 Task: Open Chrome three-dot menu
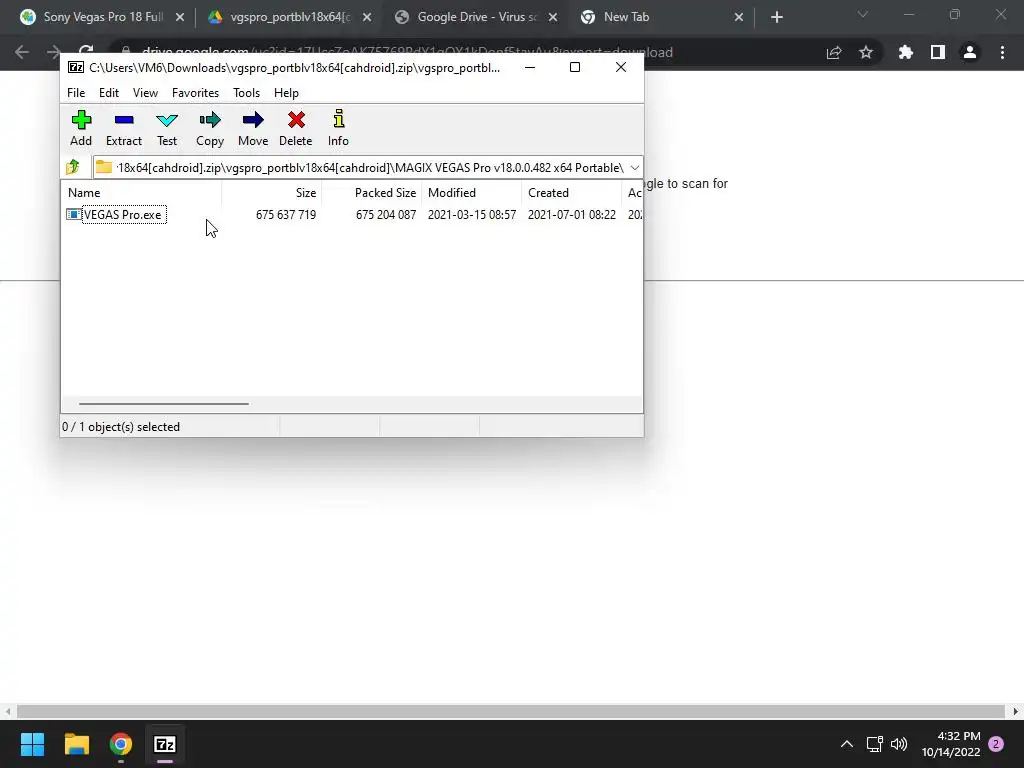1002,52
